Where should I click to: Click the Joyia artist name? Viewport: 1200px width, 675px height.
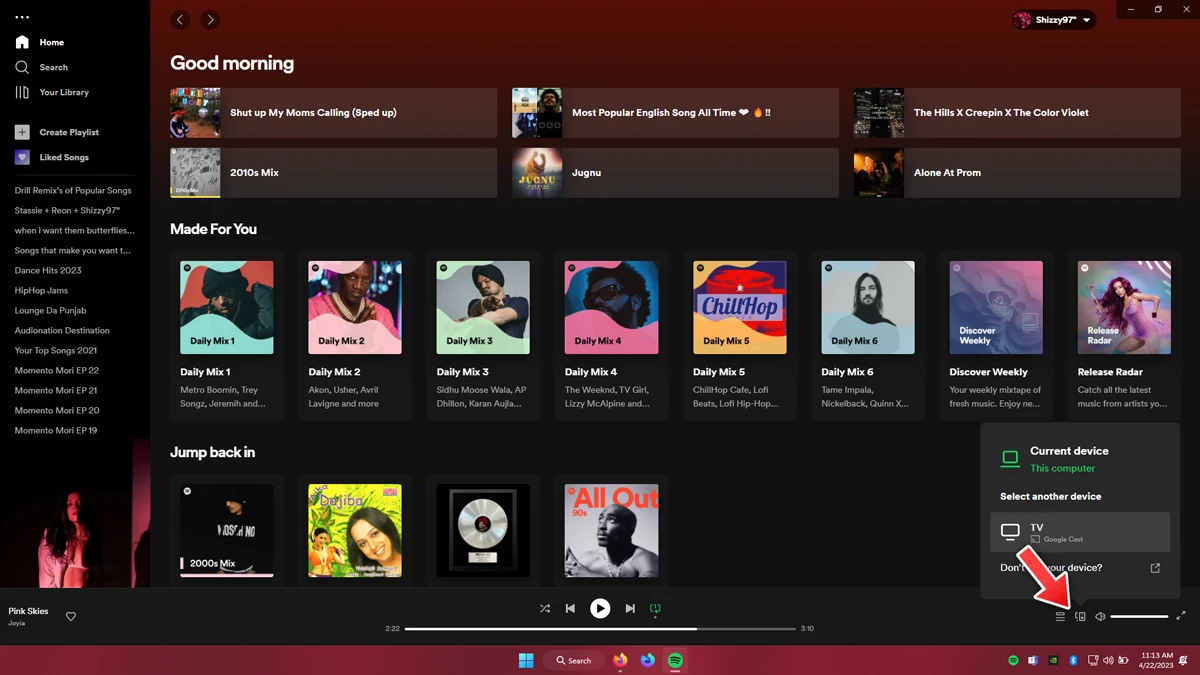[17, 623]
